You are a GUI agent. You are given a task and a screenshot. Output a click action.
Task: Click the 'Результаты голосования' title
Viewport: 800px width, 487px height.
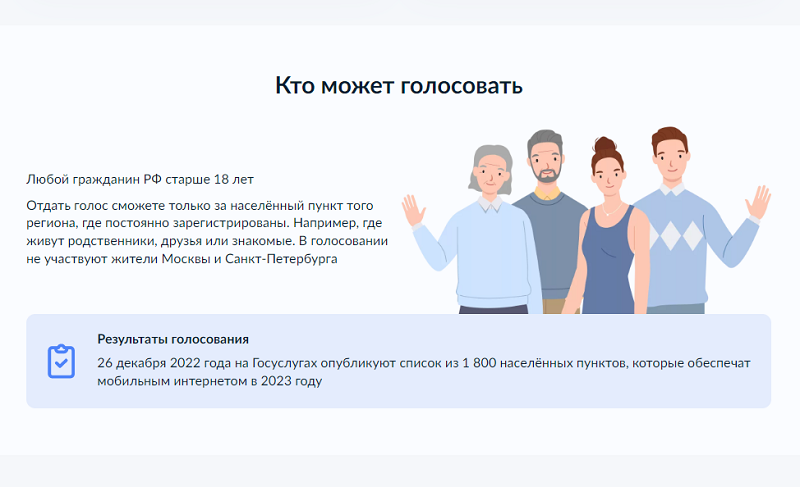pos(173,339)
